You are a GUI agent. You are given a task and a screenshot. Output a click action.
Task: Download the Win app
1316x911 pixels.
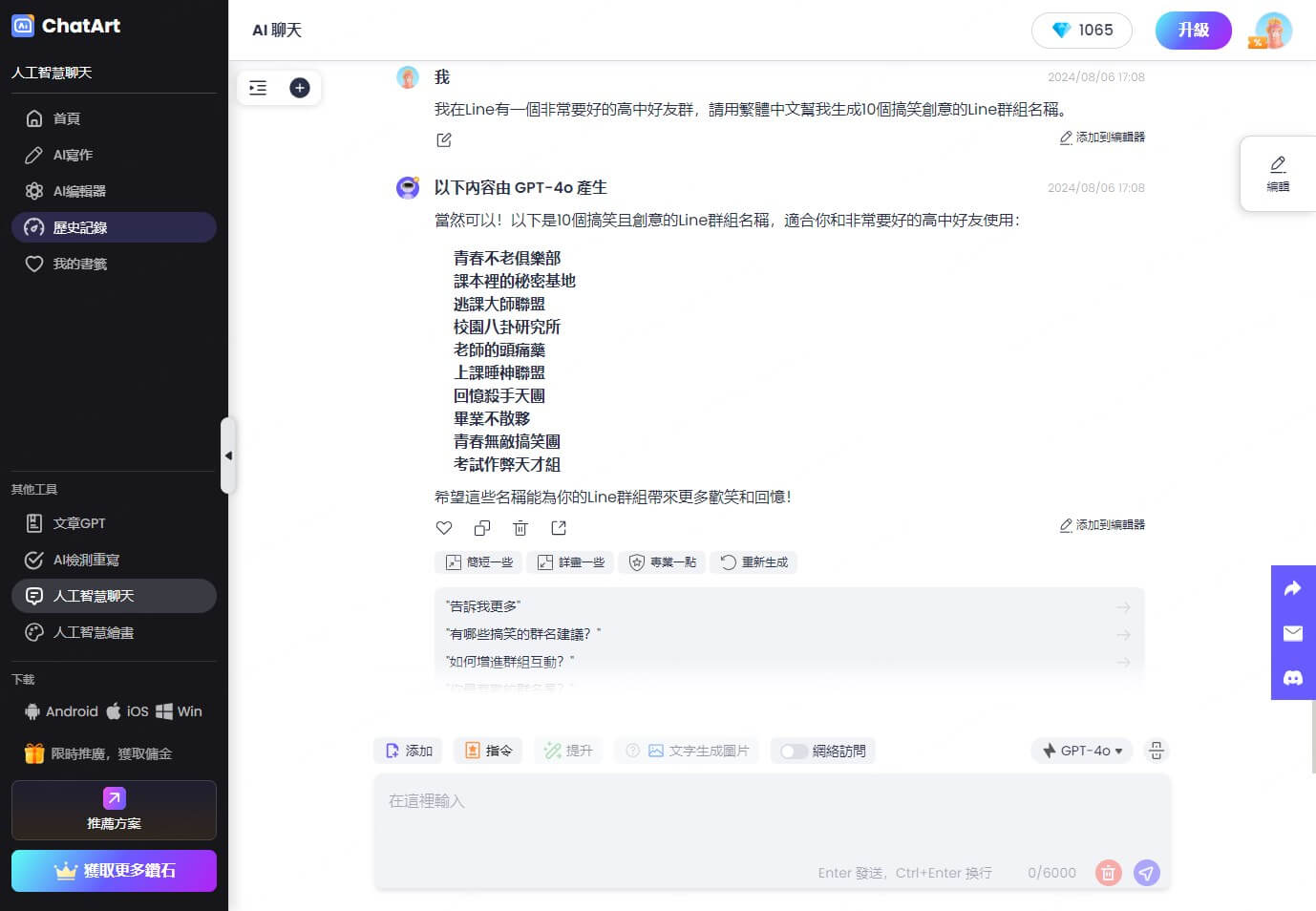coord(180,711)
